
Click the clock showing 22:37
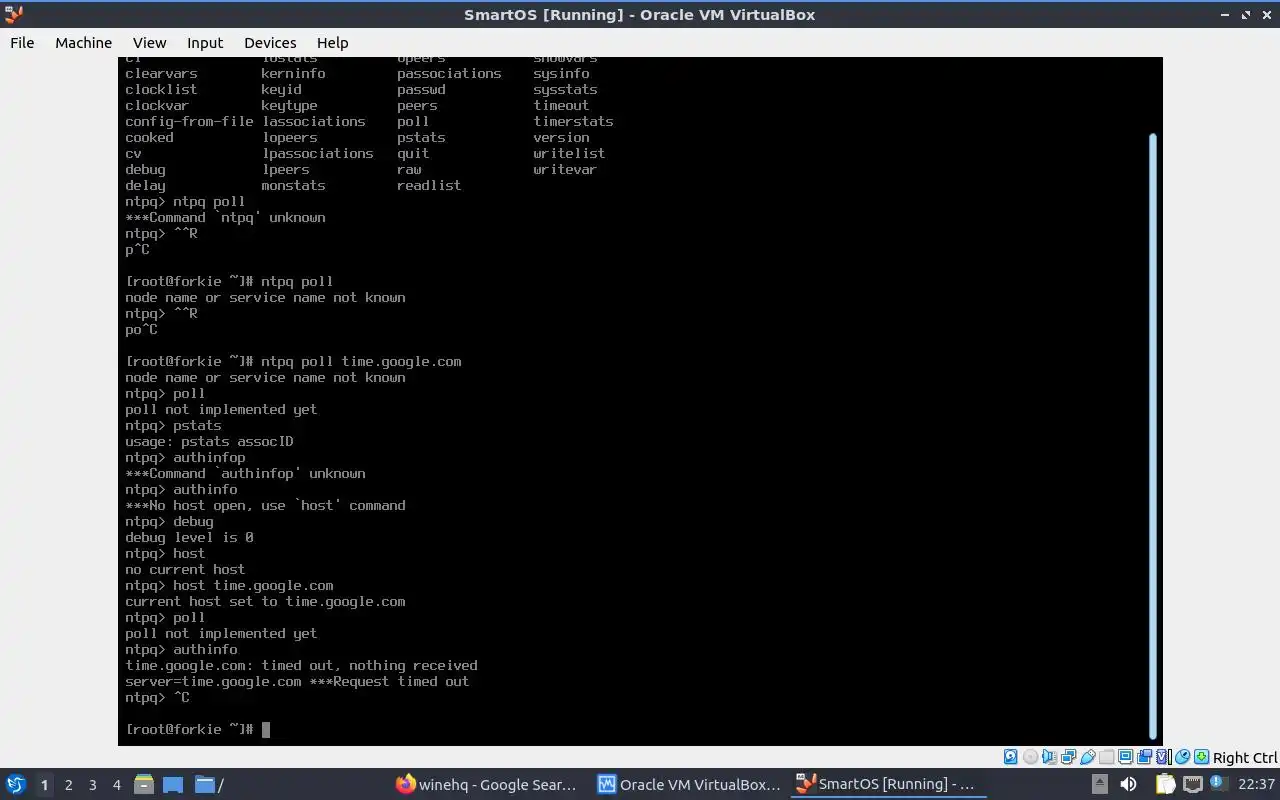tap(1256, 784)
